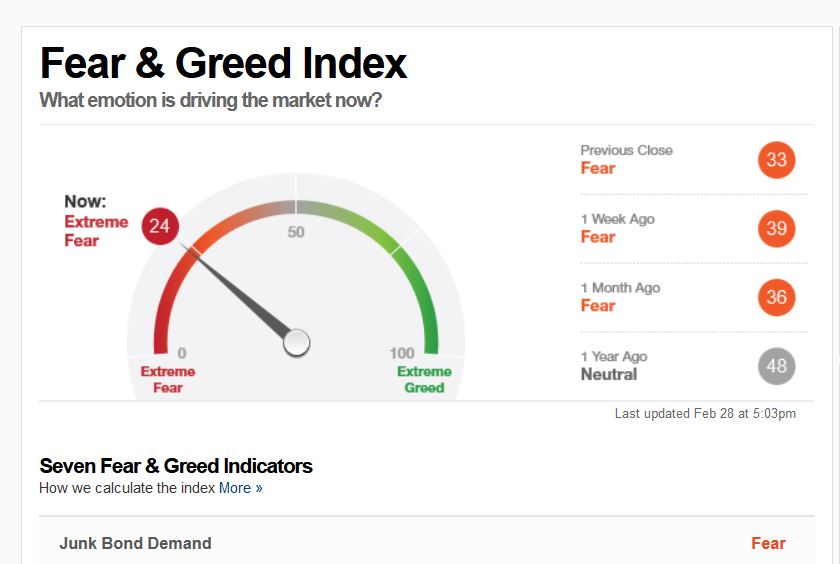Click the orange 33 Previous Close badge
Screen dimensions: 840x564
pos(776,160)
